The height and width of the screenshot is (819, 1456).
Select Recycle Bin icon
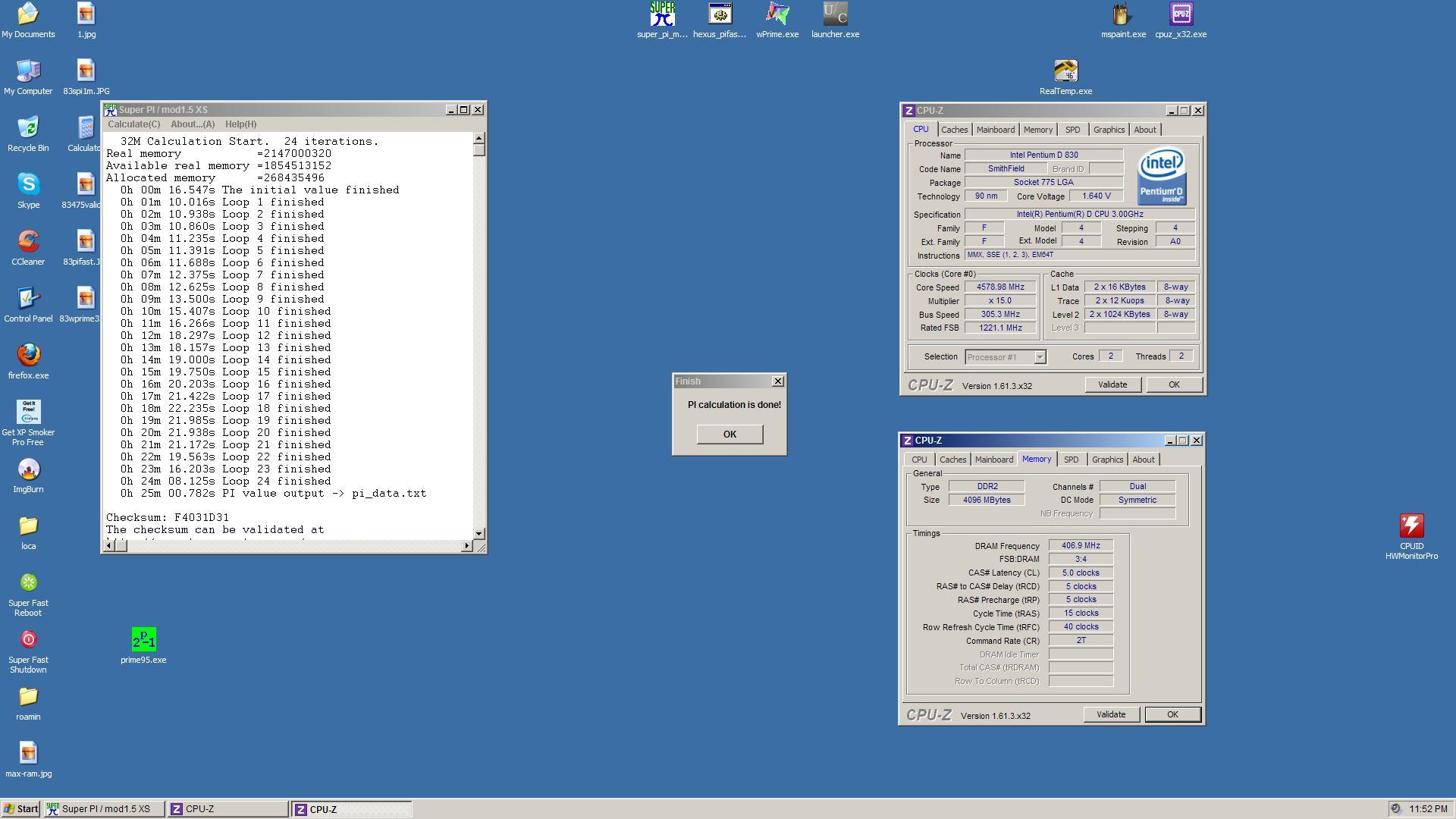pos(28,133)
